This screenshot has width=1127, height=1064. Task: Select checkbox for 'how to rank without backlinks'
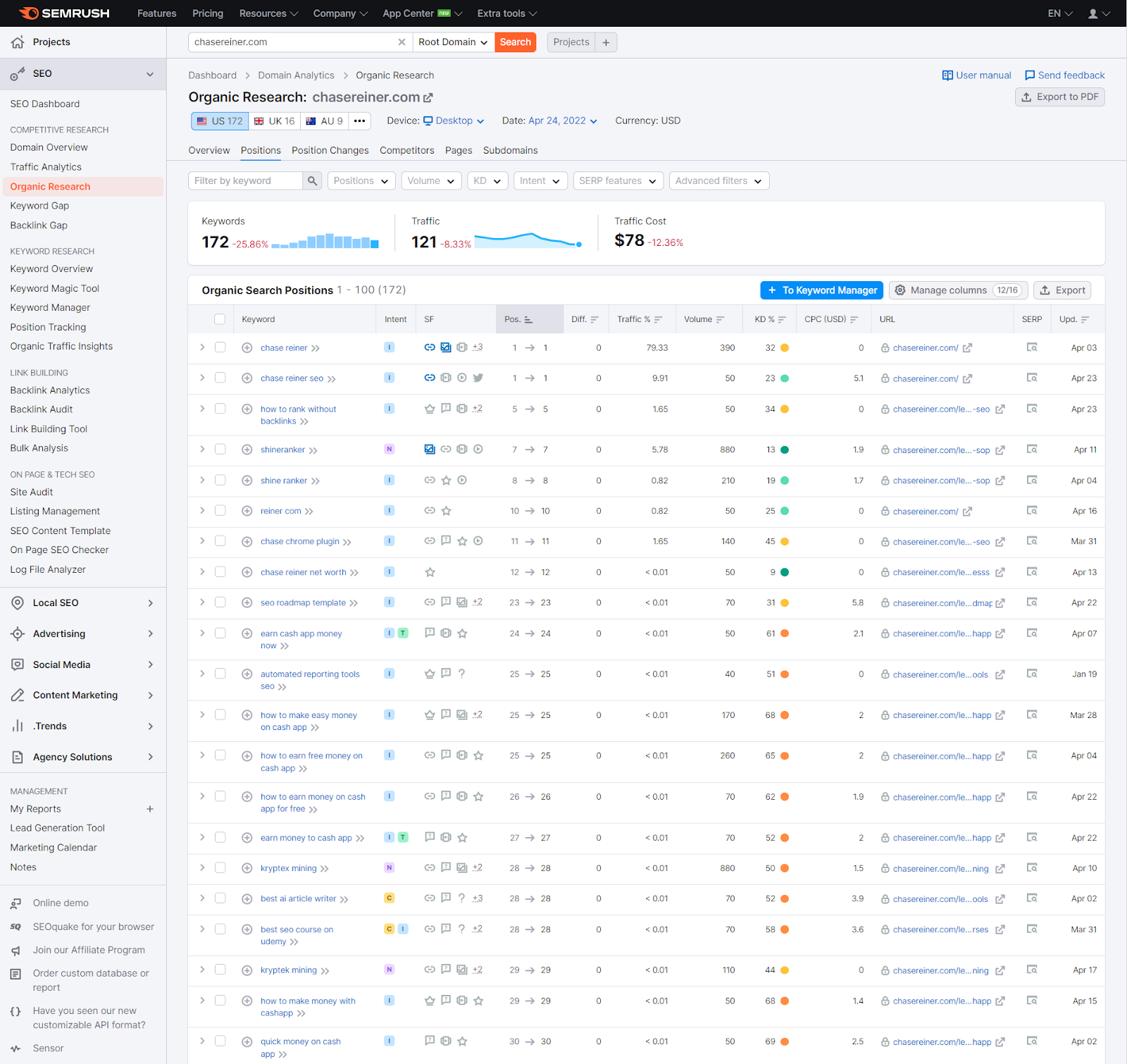coord(220,409)
